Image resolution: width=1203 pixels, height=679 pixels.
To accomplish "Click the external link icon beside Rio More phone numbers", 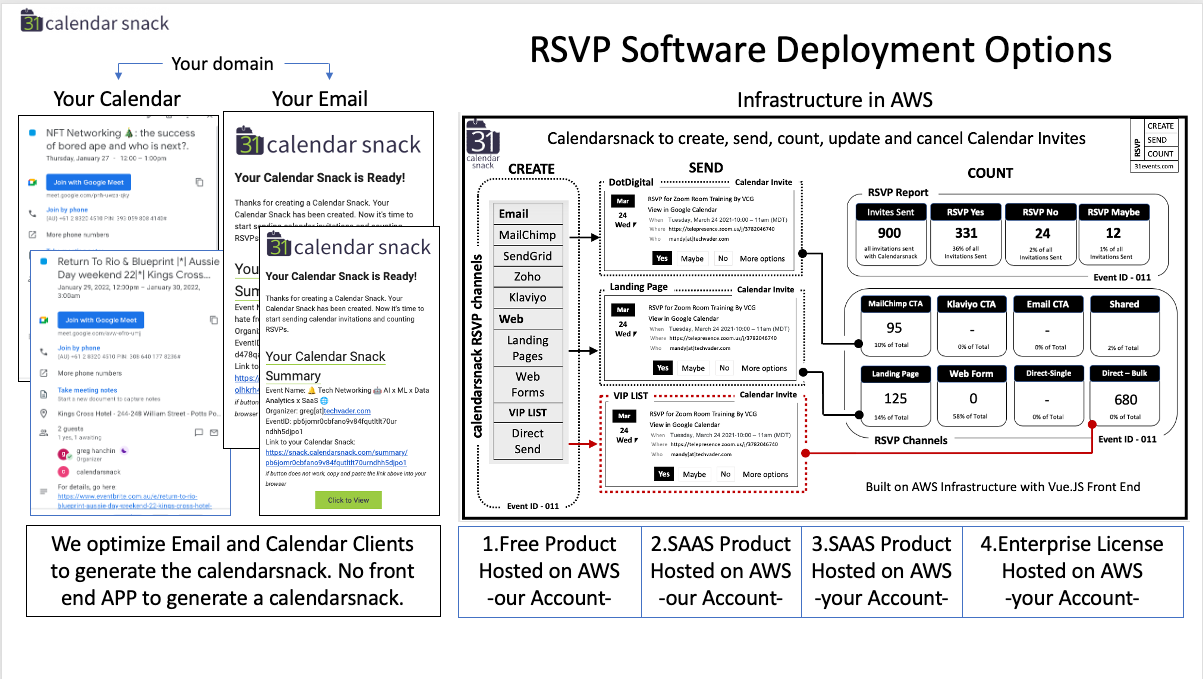I will (x=43, y=373).
